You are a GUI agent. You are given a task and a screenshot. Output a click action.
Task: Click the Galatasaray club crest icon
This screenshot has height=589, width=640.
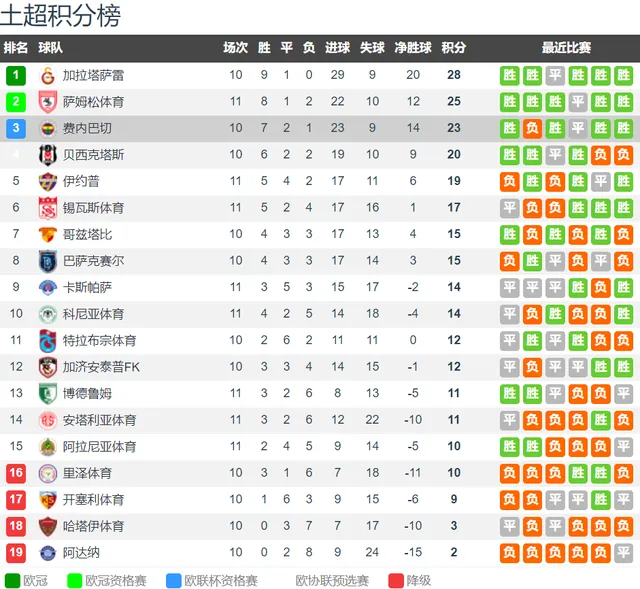(48, 76)
